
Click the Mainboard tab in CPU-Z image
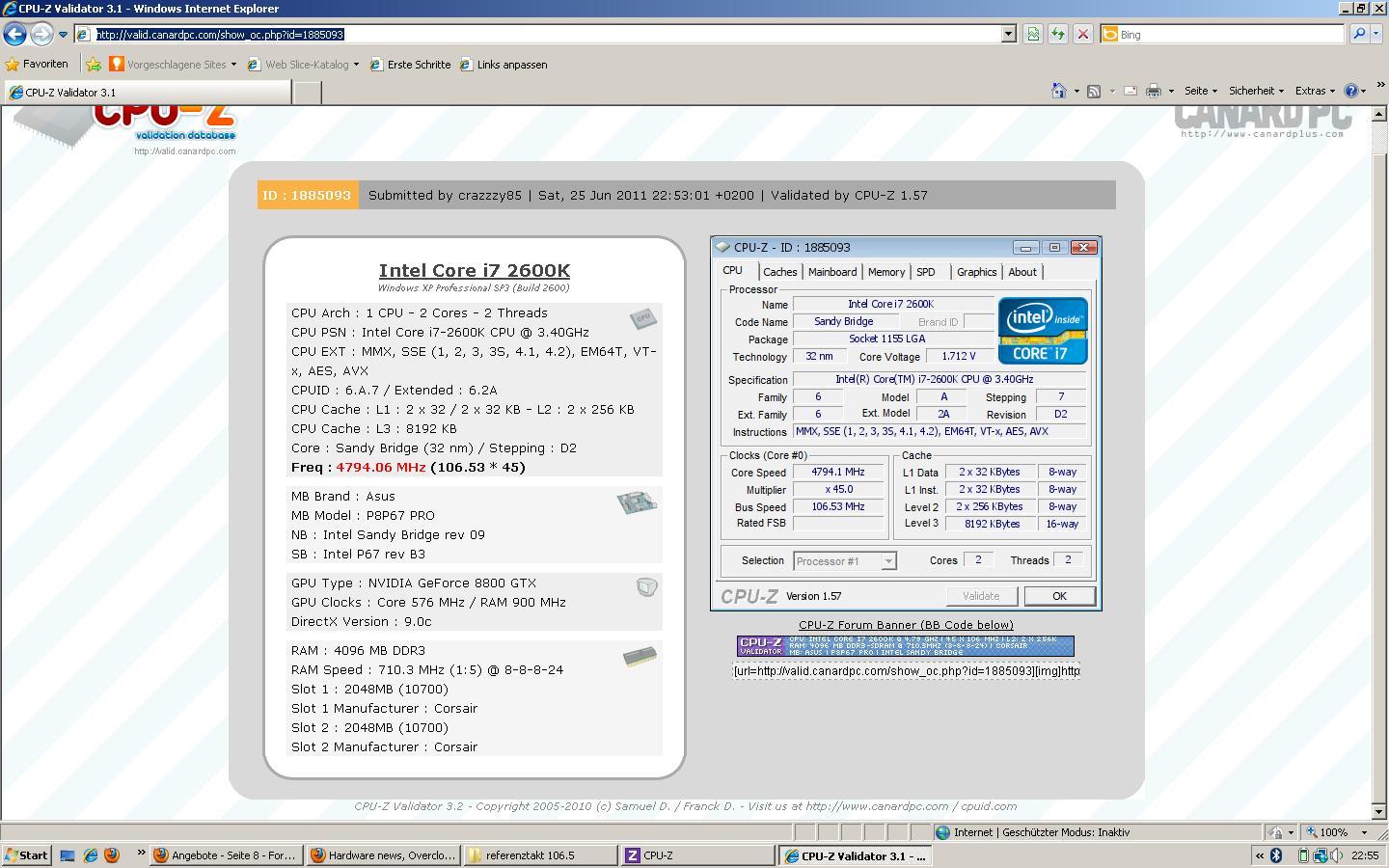click(832, 272)
